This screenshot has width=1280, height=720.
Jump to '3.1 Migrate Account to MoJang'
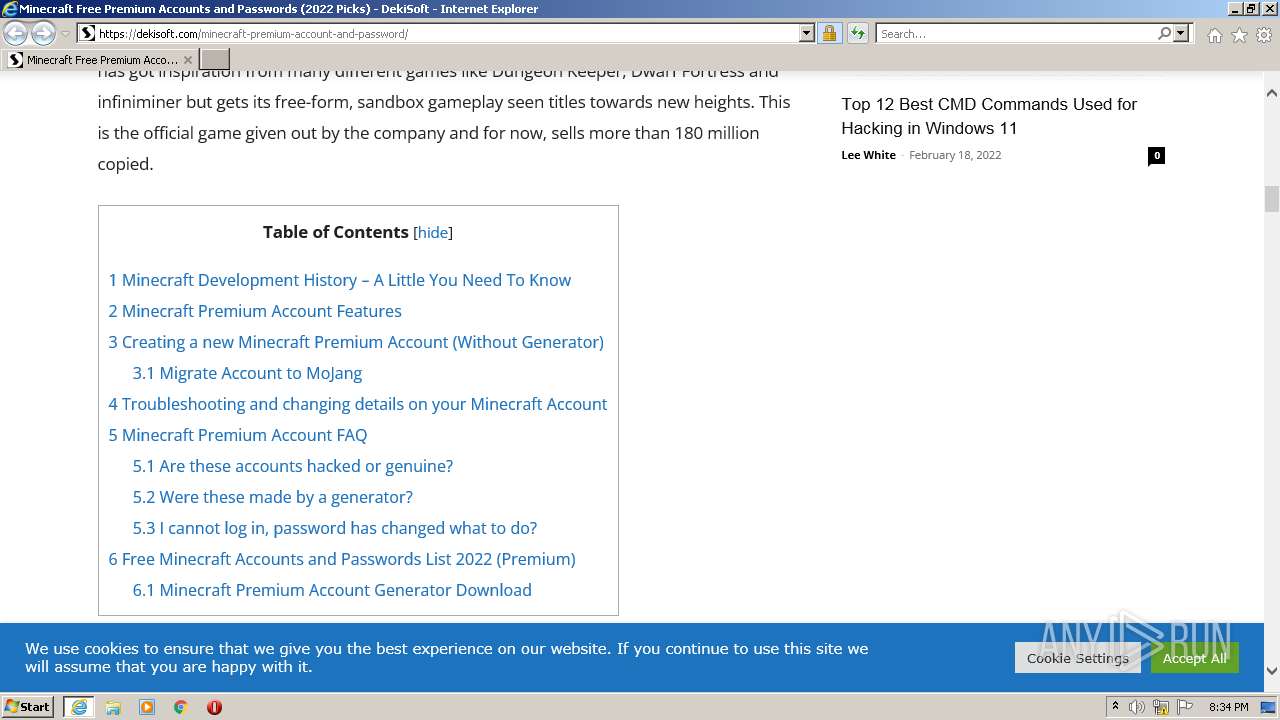click(x=247, y=373)
